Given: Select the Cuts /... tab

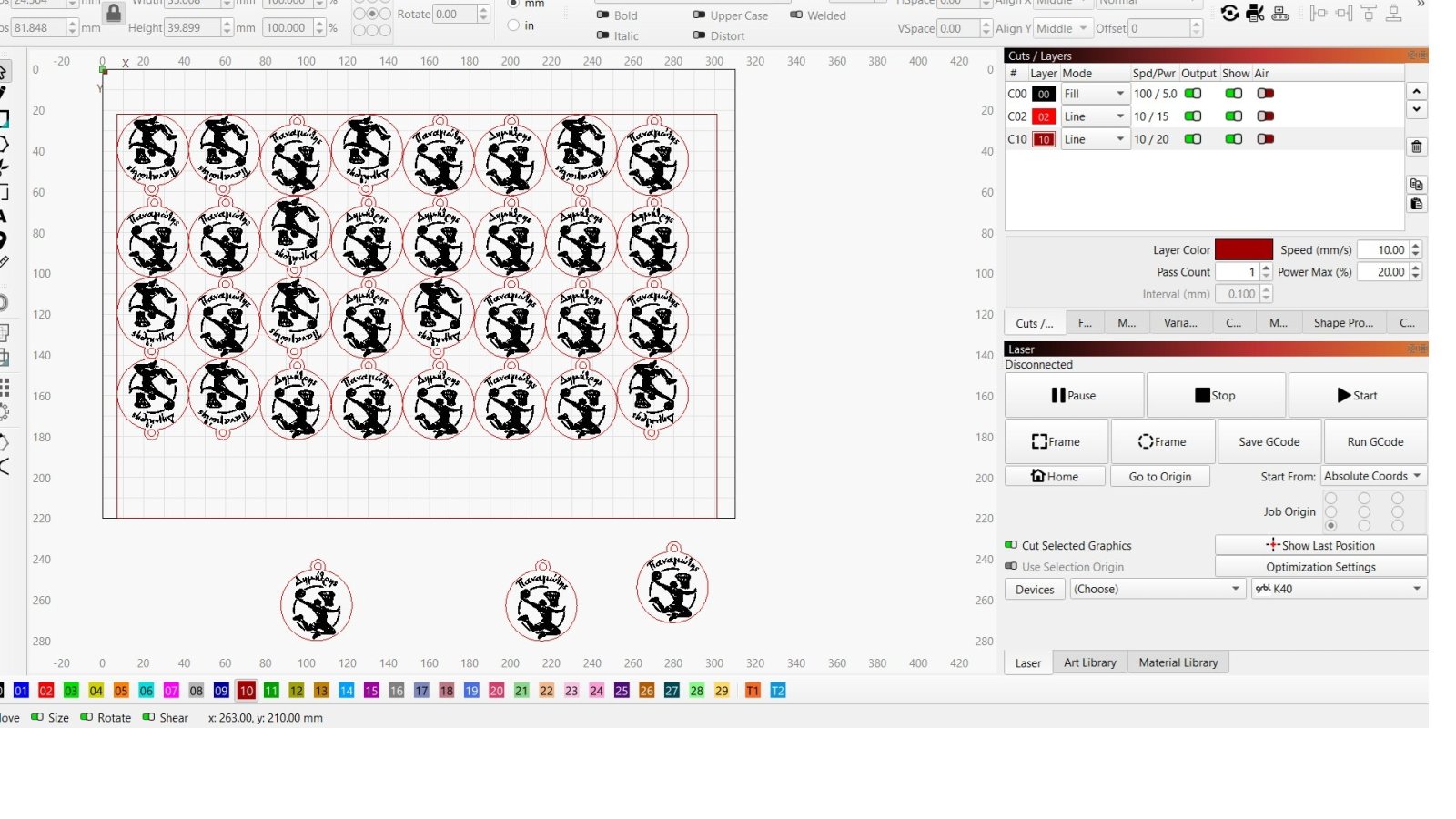Looking at the screenshot, I should (1035, 323).
